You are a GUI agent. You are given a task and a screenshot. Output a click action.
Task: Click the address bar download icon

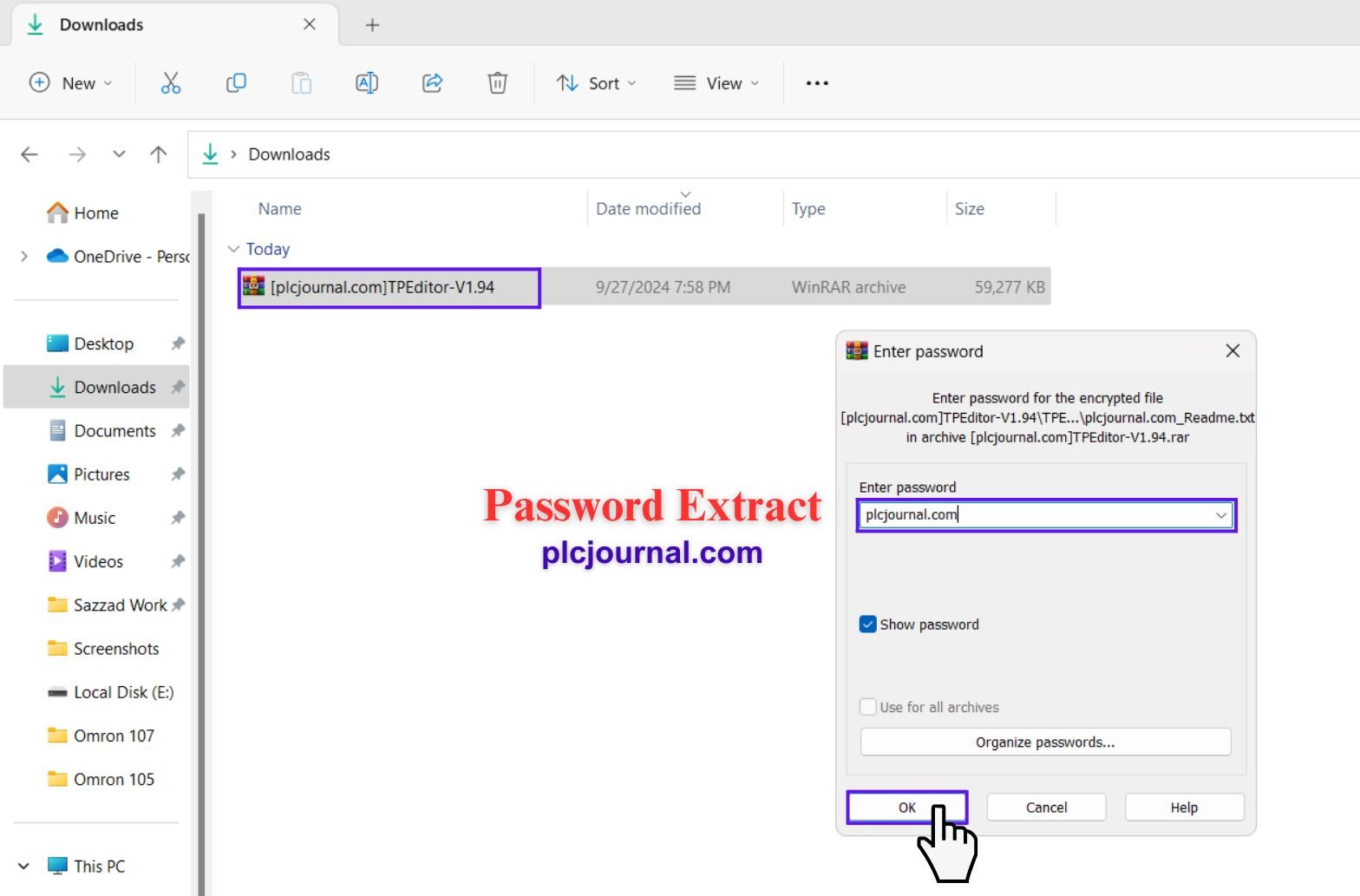point(210,154)
